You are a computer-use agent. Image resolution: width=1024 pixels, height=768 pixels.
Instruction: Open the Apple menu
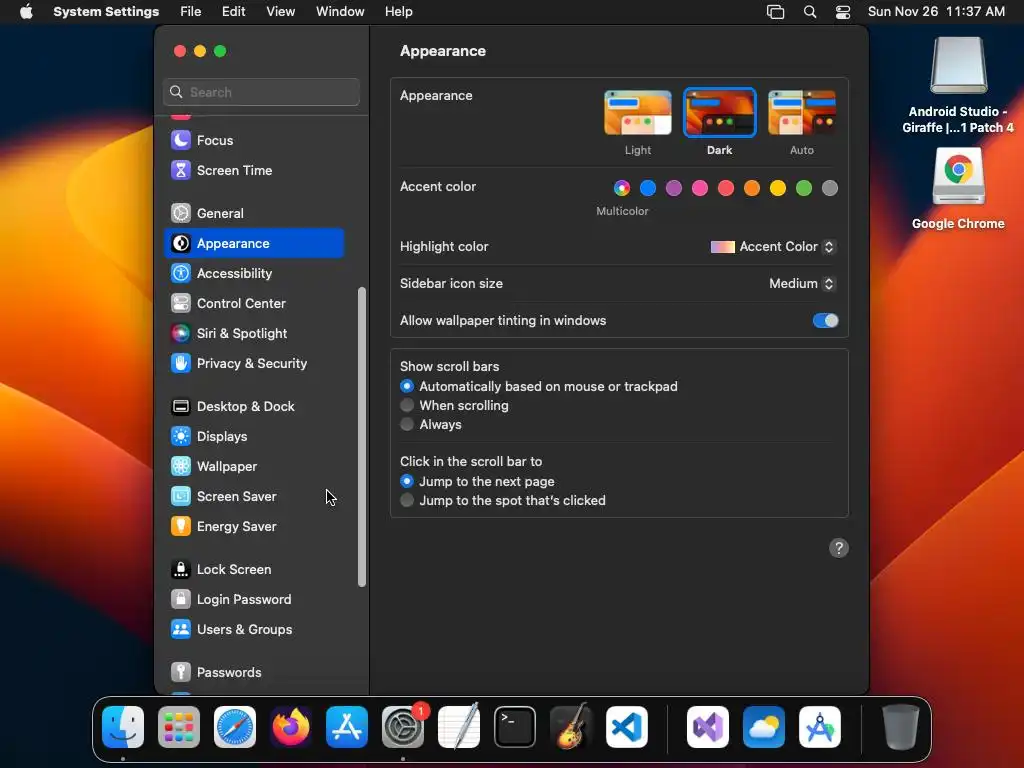click(26, 12)
